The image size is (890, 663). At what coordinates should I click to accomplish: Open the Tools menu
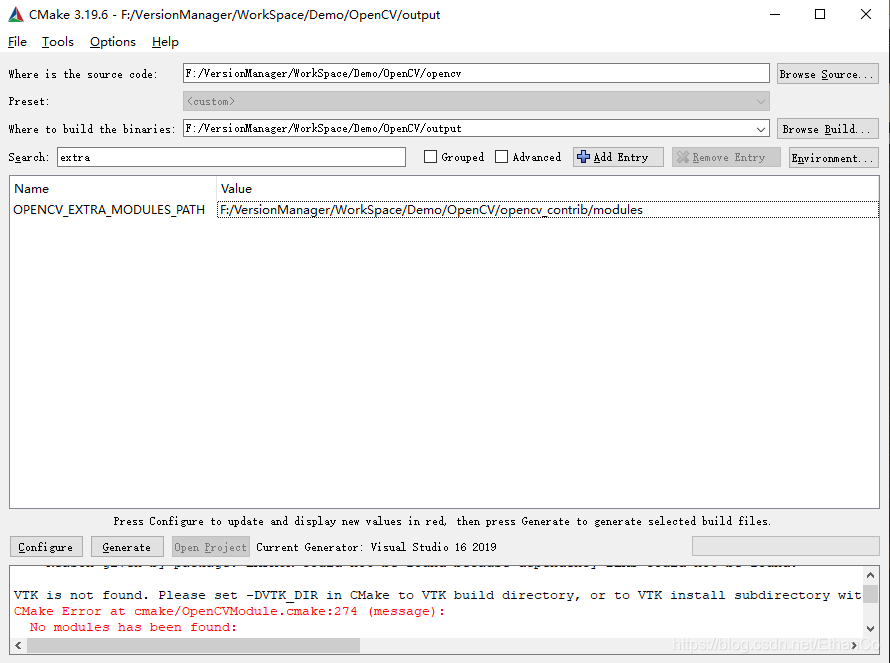tap(57, 42)
